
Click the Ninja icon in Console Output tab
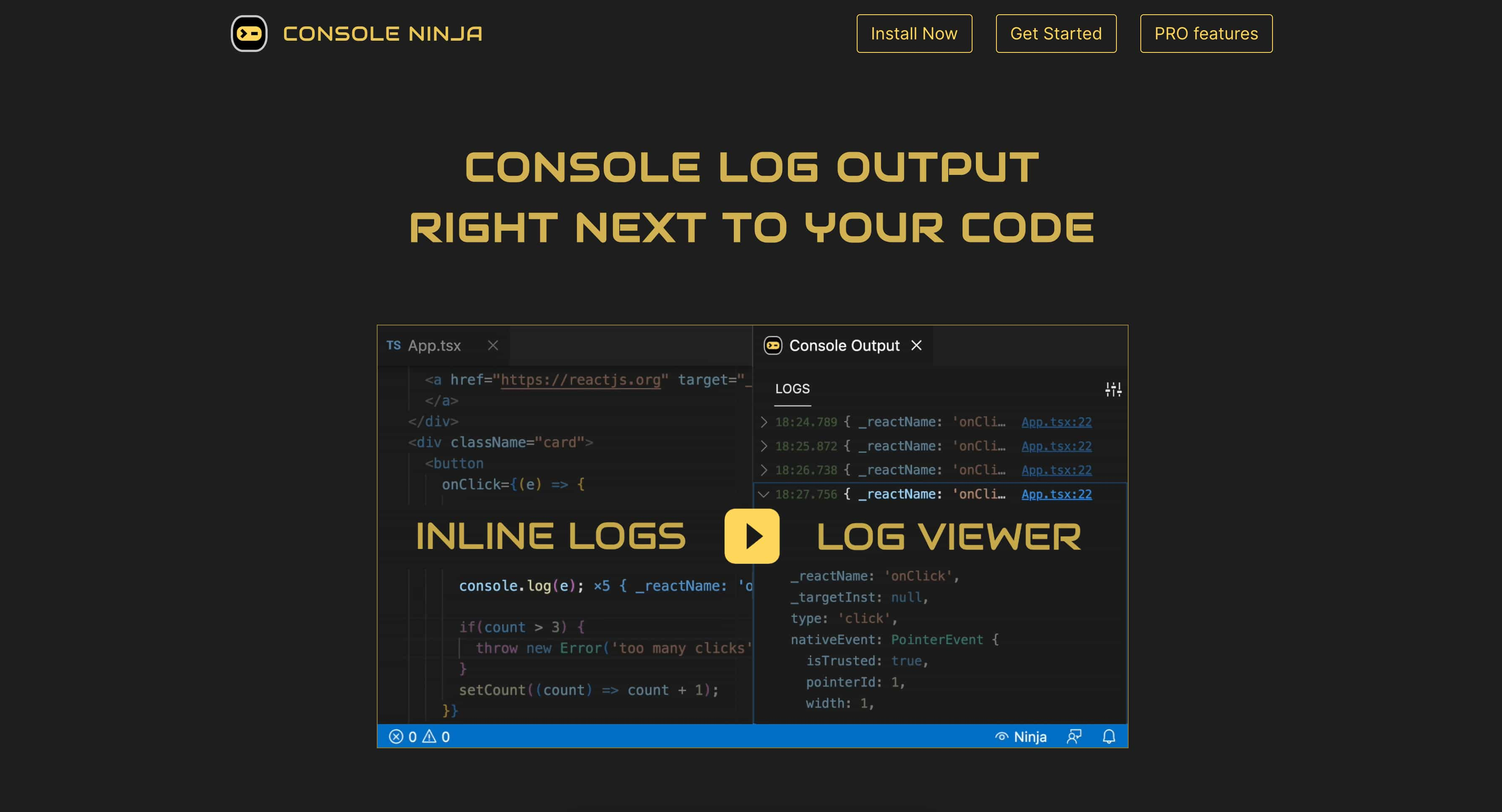772,346
